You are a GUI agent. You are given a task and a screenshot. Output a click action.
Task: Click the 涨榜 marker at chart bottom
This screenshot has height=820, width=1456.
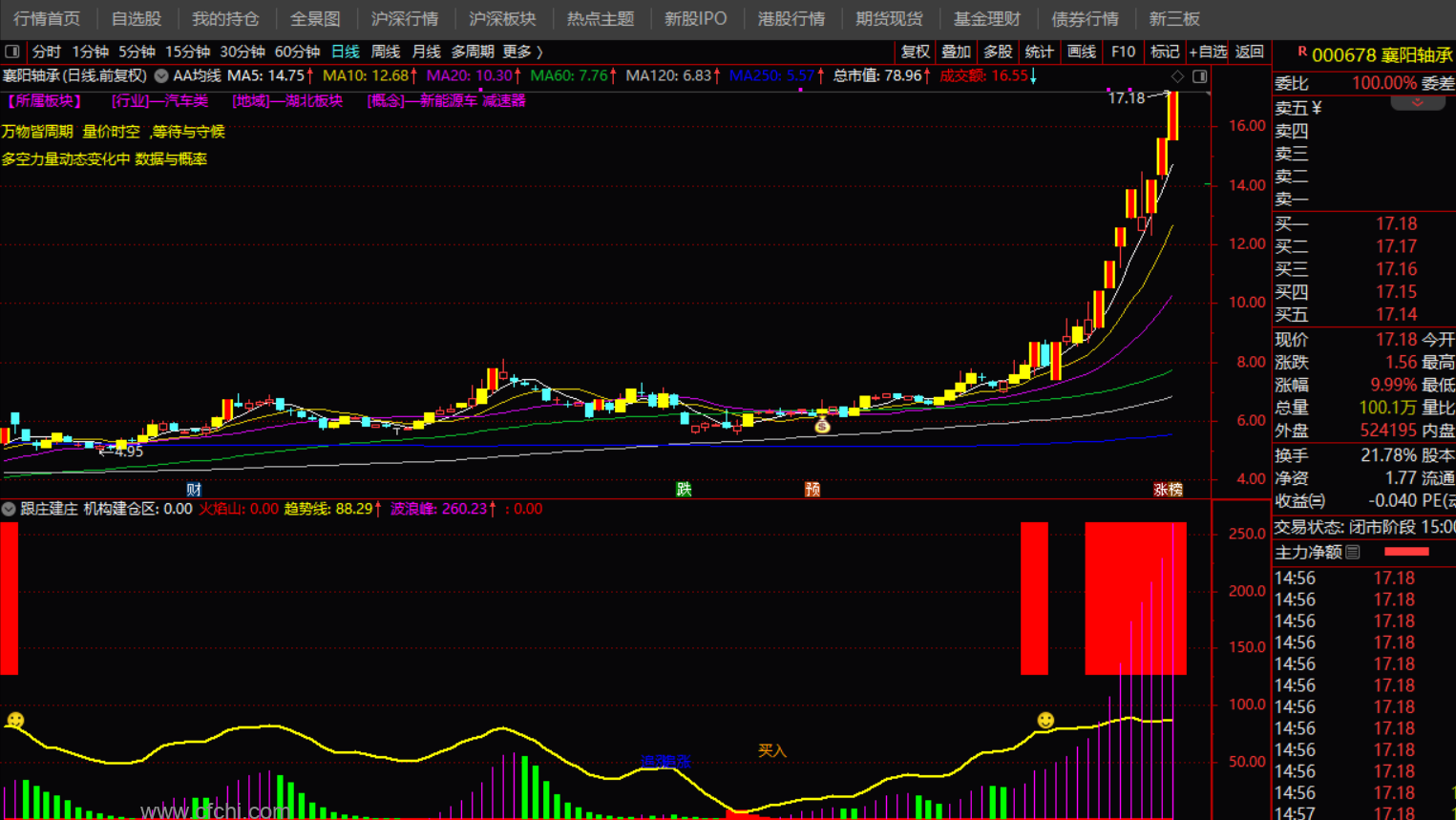tap(1168, 490)
